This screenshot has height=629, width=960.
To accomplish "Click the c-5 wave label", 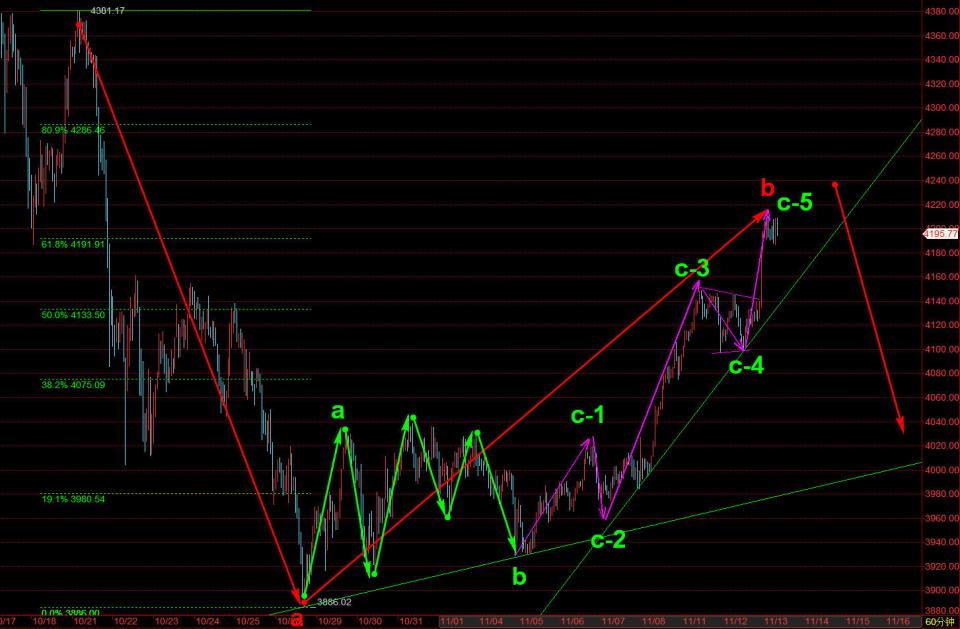I will tap(795, 202).
